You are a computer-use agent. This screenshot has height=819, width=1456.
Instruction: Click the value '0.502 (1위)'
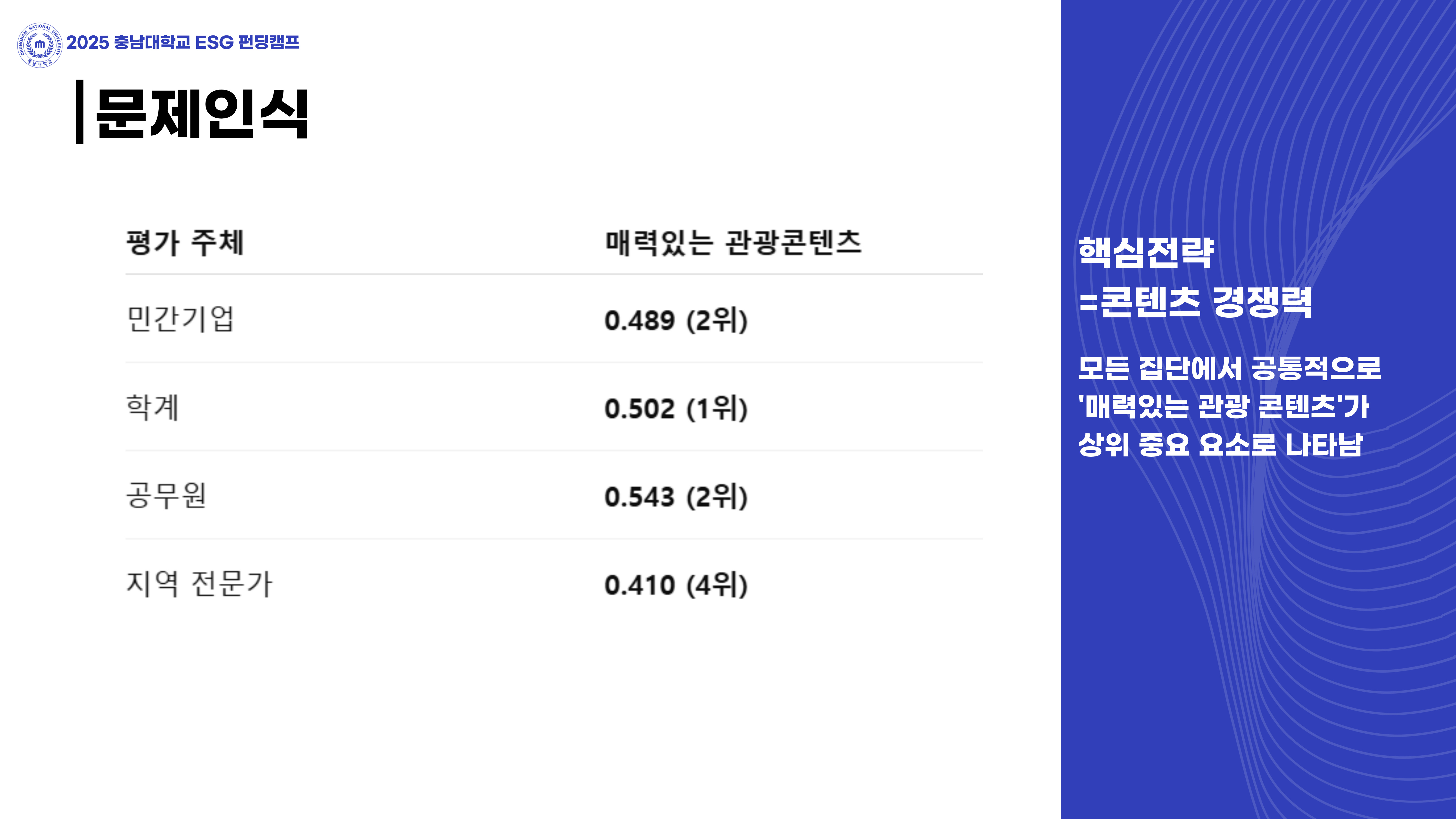point(675,409)
